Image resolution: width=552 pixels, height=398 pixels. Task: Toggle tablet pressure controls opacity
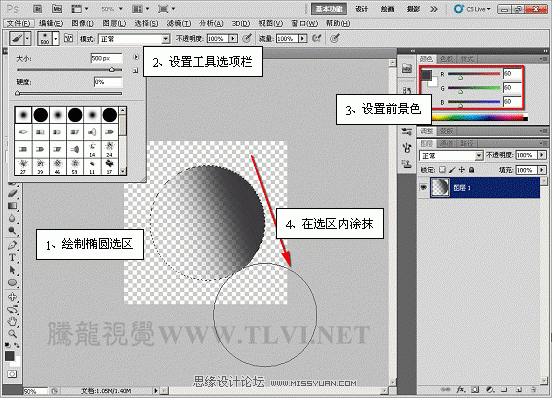point(248,38)
